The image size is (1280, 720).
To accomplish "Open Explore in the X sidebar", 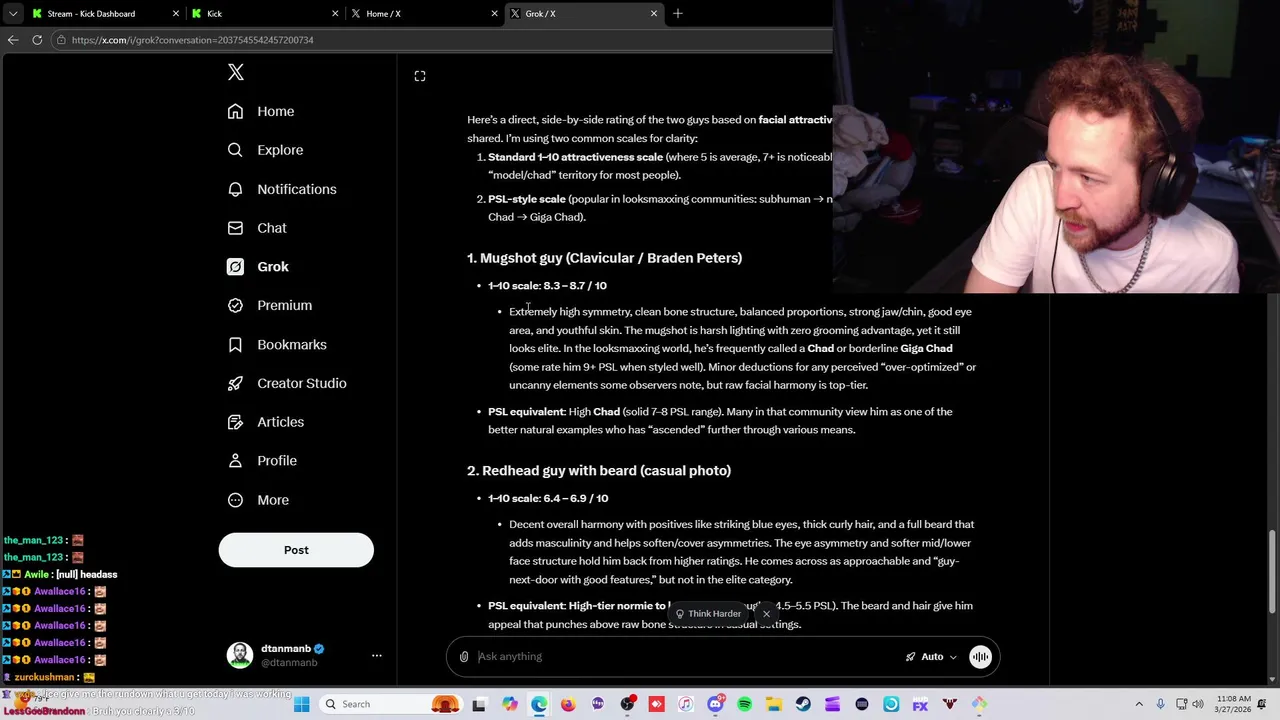I will tap(265, 150).
